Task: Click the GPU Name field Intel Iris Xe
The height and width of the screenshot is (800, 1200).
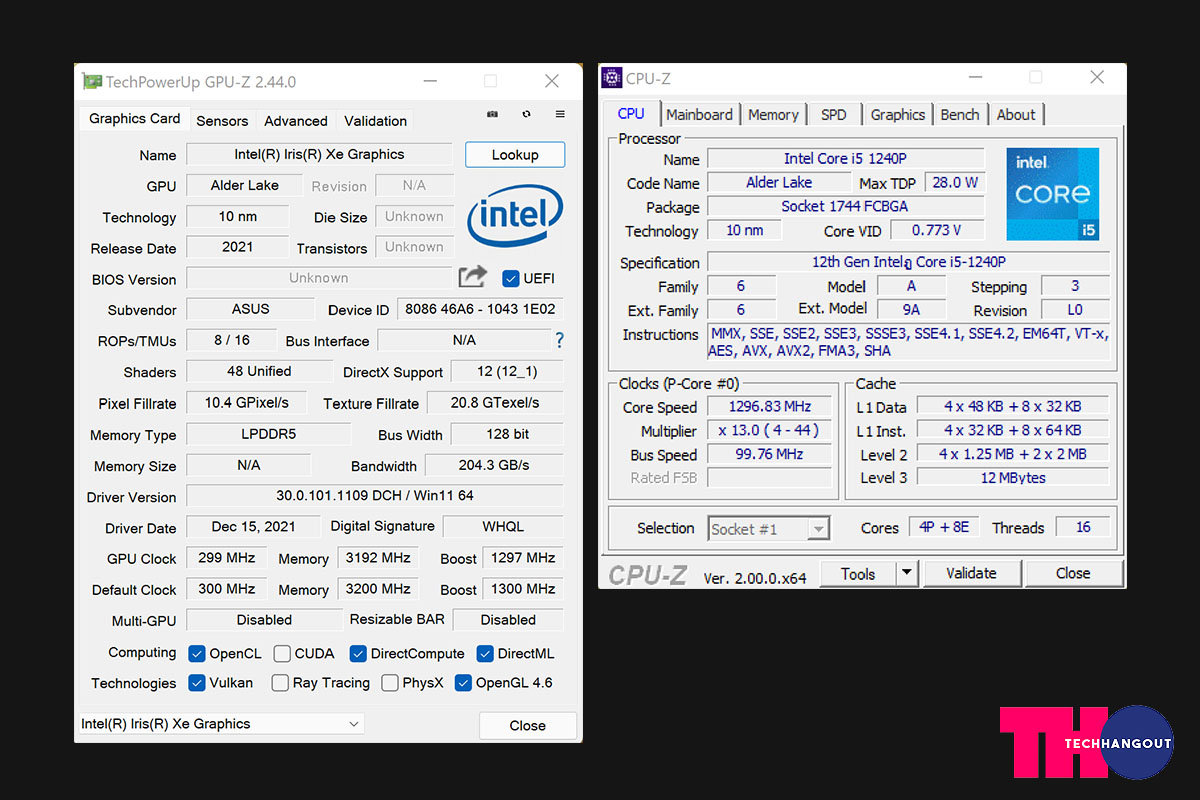Action: tap(320, 154)
